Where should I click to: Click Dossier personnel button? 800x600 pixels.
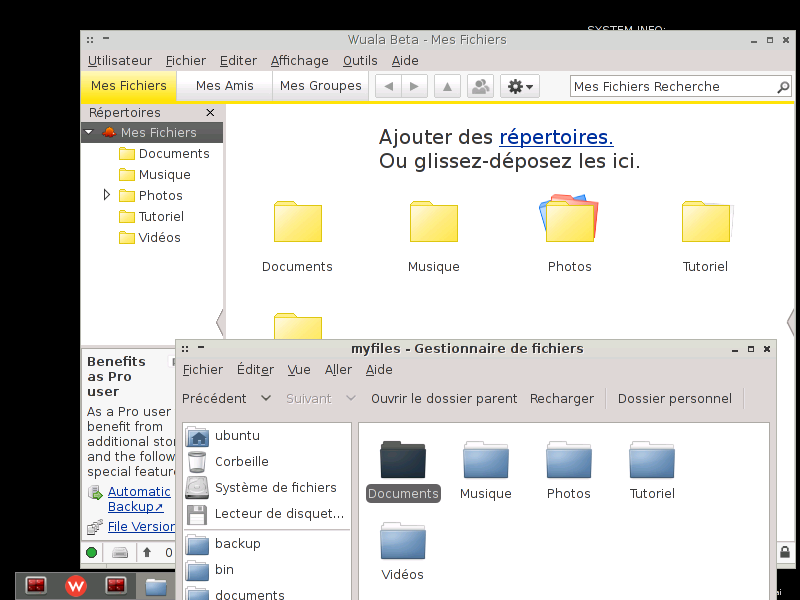674,398
